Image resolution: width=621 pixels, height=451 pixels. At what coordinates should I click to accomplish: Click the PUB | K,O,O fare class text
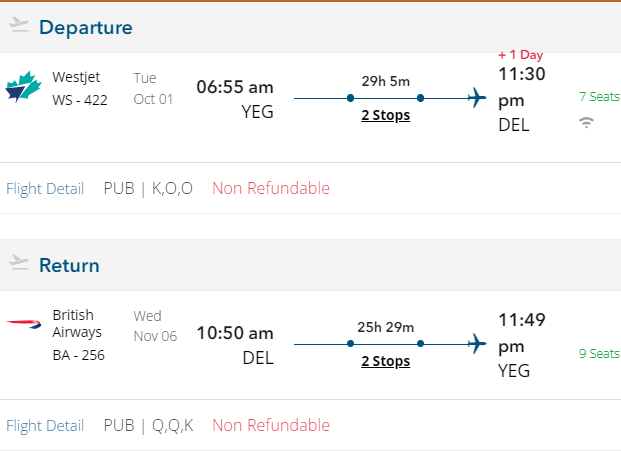pyautogui.click(x=148, y=188)
